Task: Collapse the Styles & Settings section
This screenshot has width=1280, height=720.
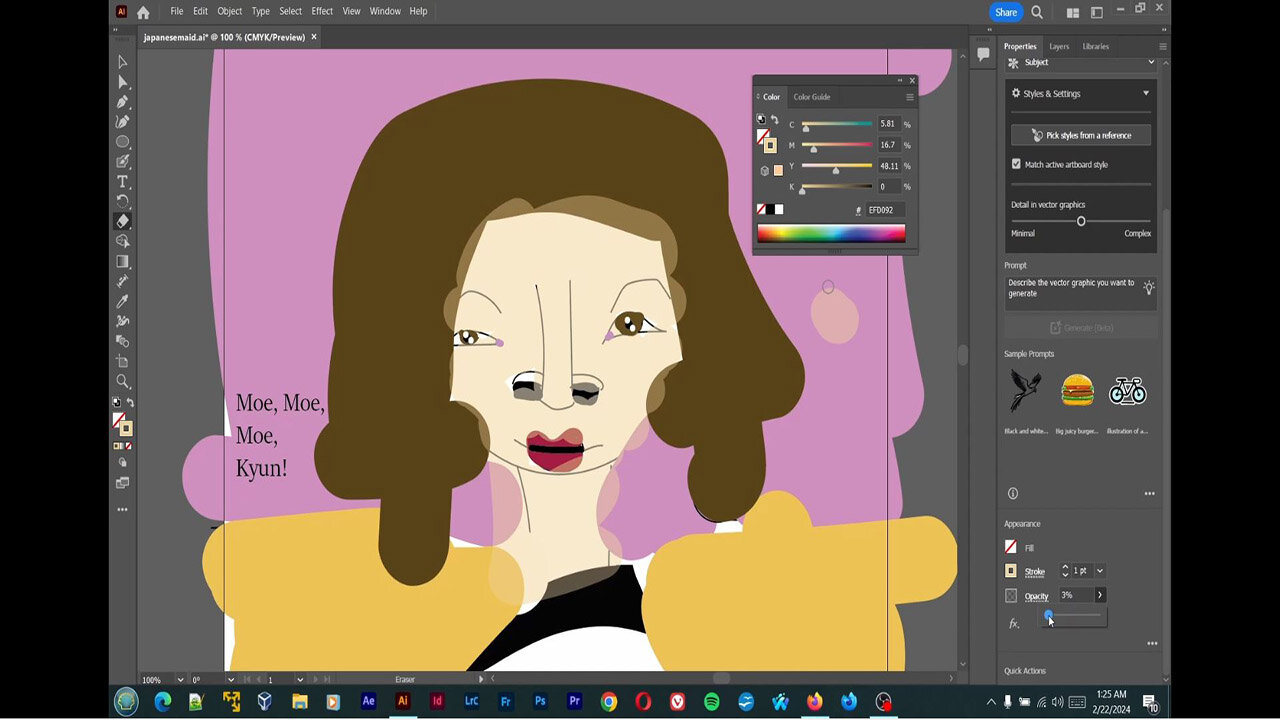Action: click(1146, 93)
